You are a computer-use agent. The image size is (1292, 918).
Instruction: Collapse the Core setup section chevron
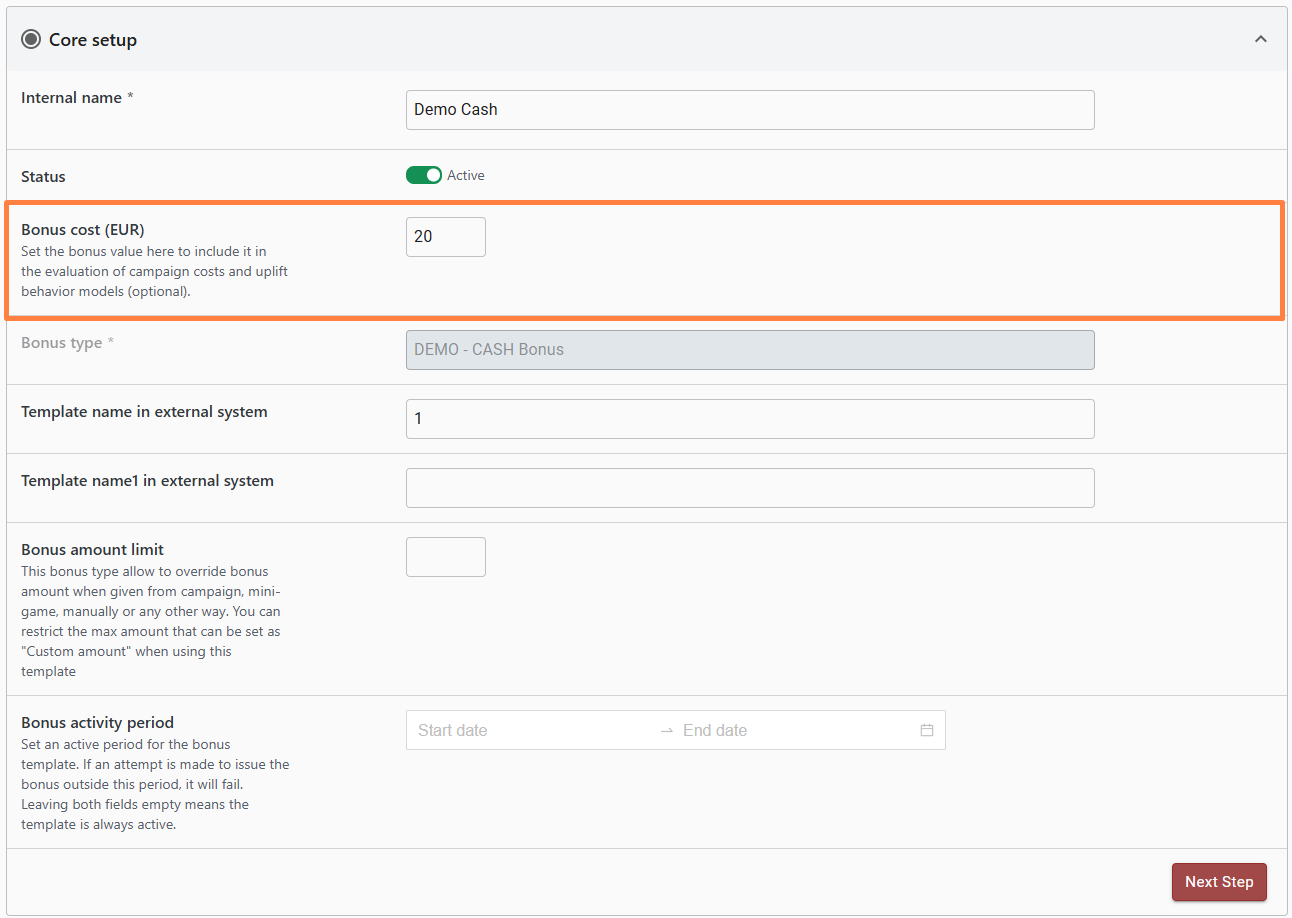[1260, 39]
